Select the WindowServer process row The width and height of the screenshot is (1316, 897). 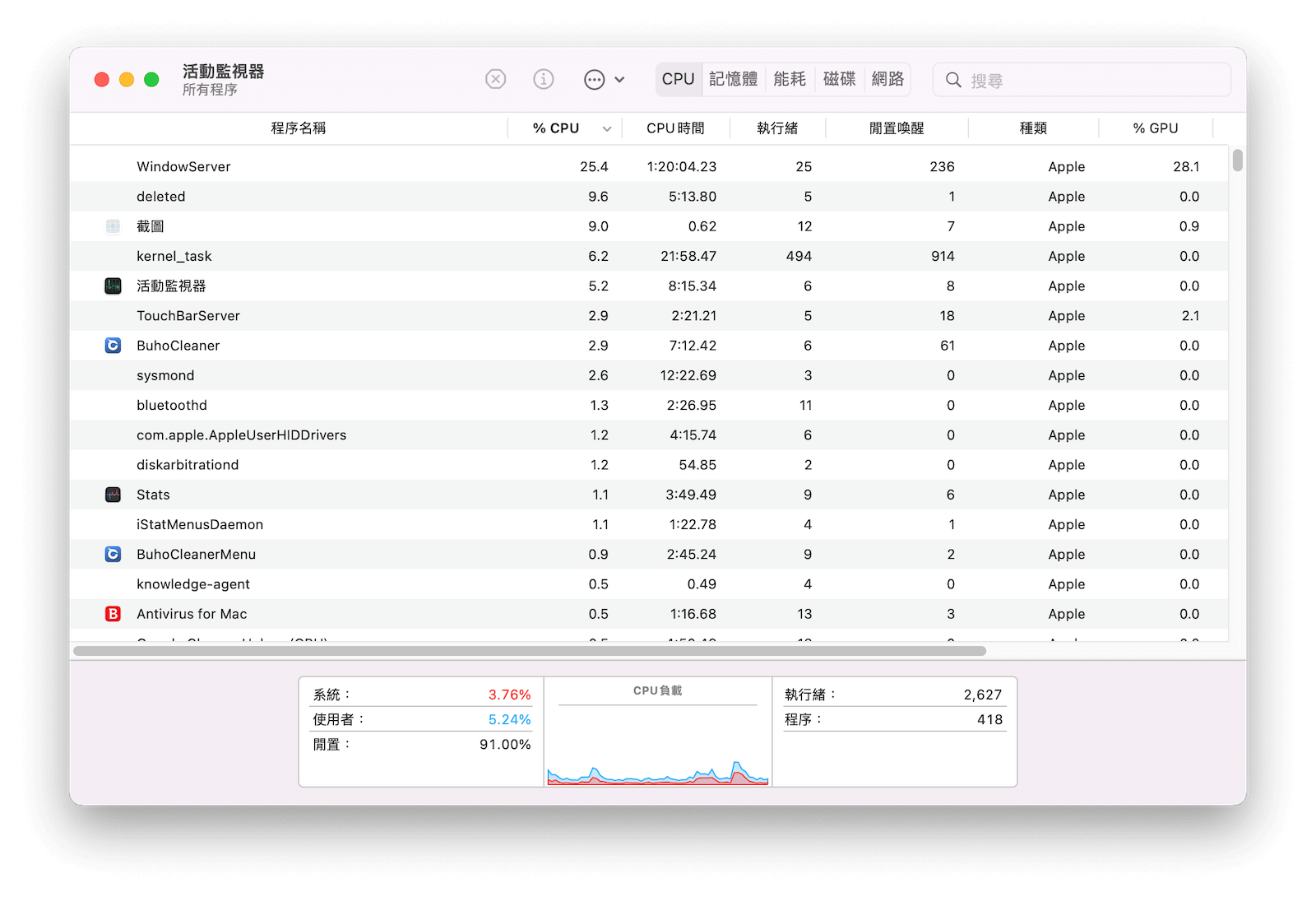(649, 166)
